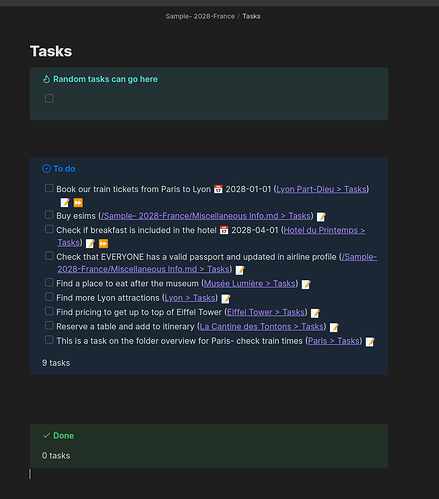Click text Reserve a table and add to itinerary
Image resolution: width=439 pixels, height=499 pixels.
click(125, 327)
